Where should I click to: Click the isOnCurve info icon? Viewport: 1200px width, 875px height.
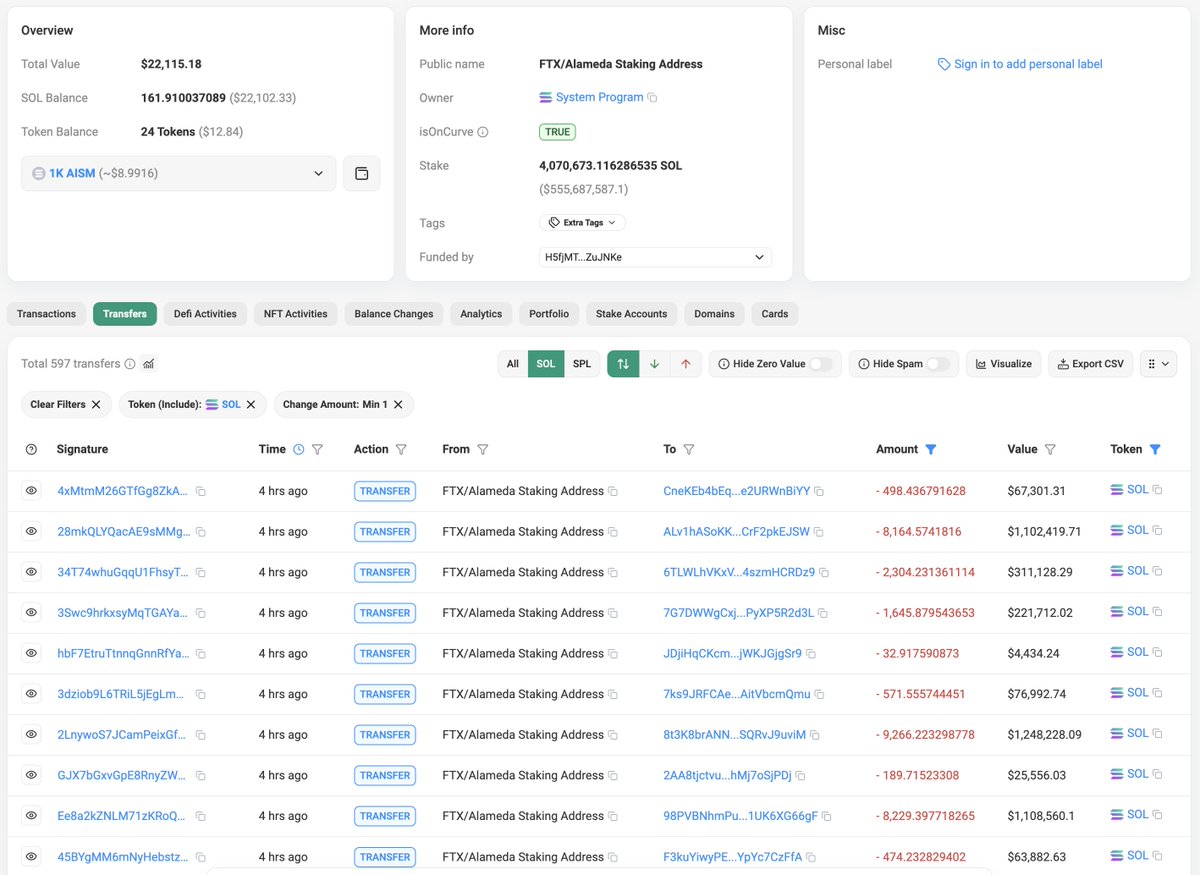pos(483,132)
